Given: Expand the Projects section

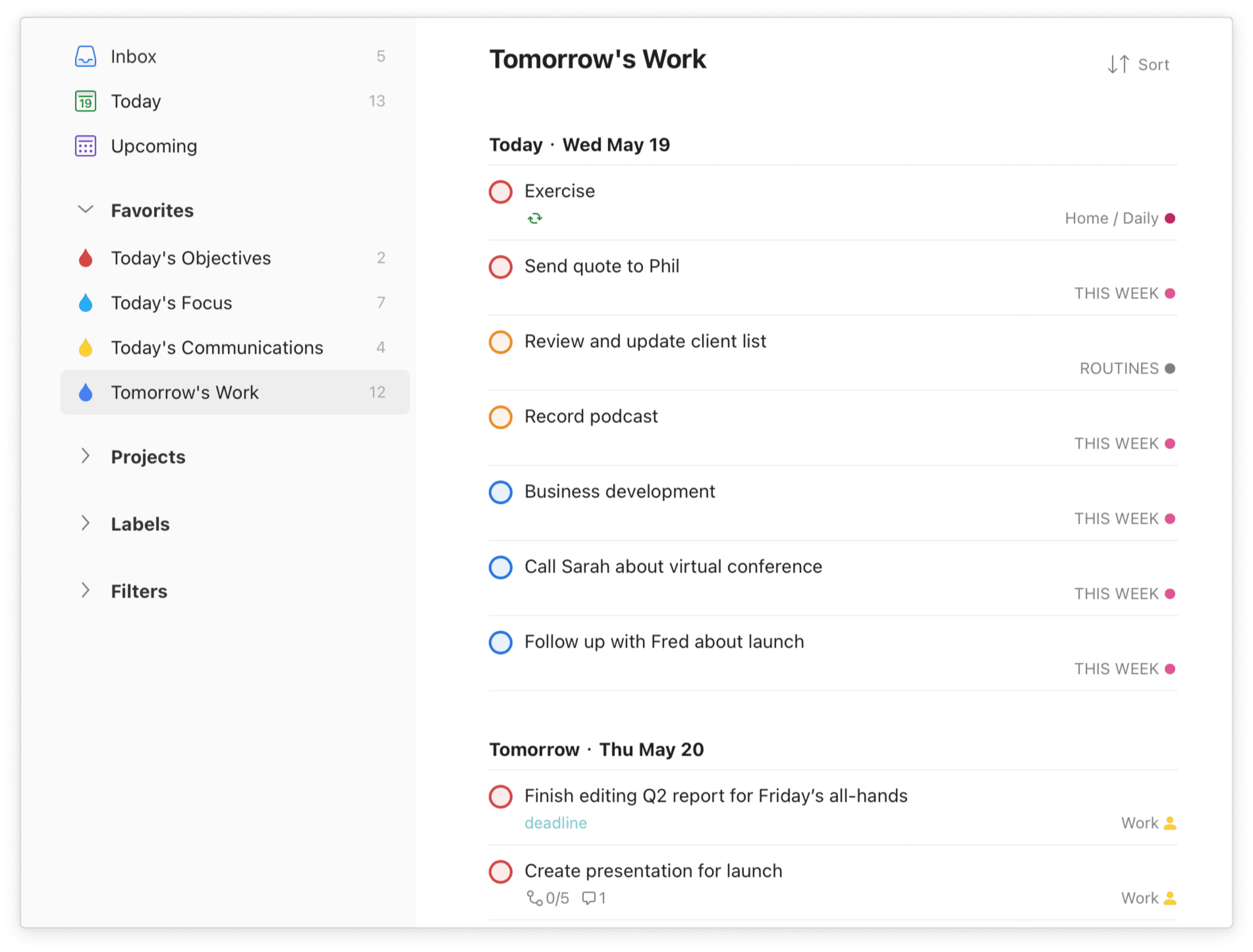Looking at the screenshot, I should pyautogui.click(x=85, y=456).
